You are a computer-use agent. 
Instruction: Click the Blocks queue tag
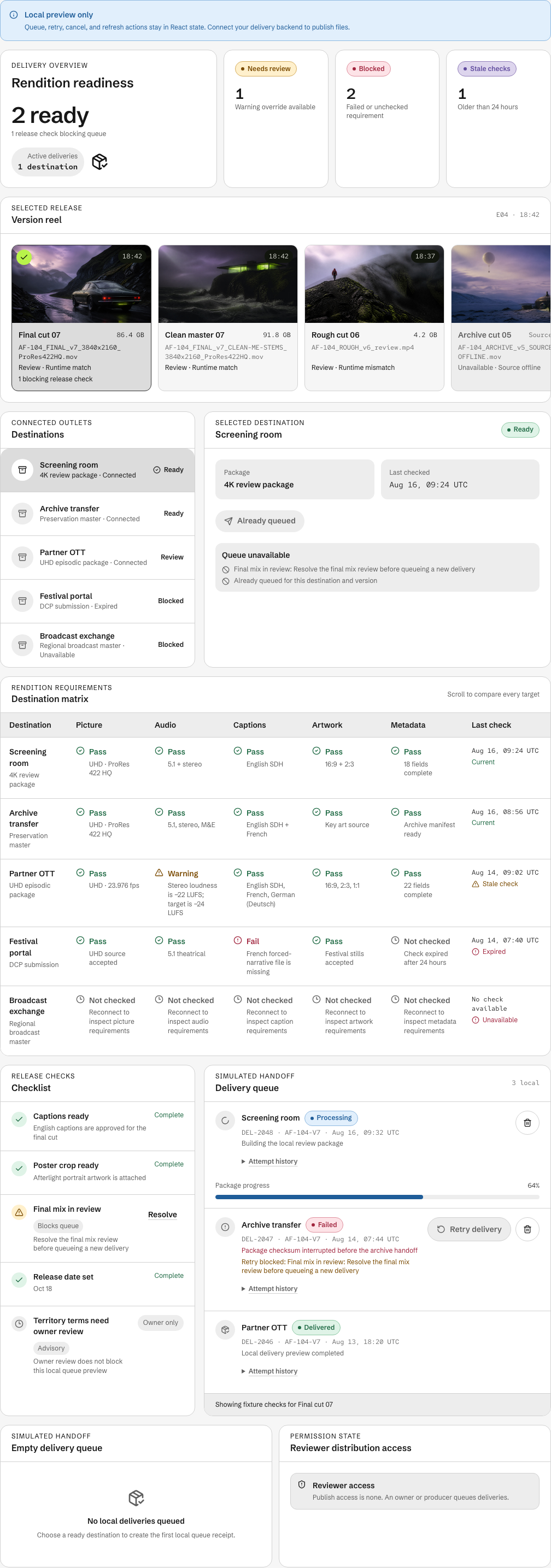[58, 1226]
